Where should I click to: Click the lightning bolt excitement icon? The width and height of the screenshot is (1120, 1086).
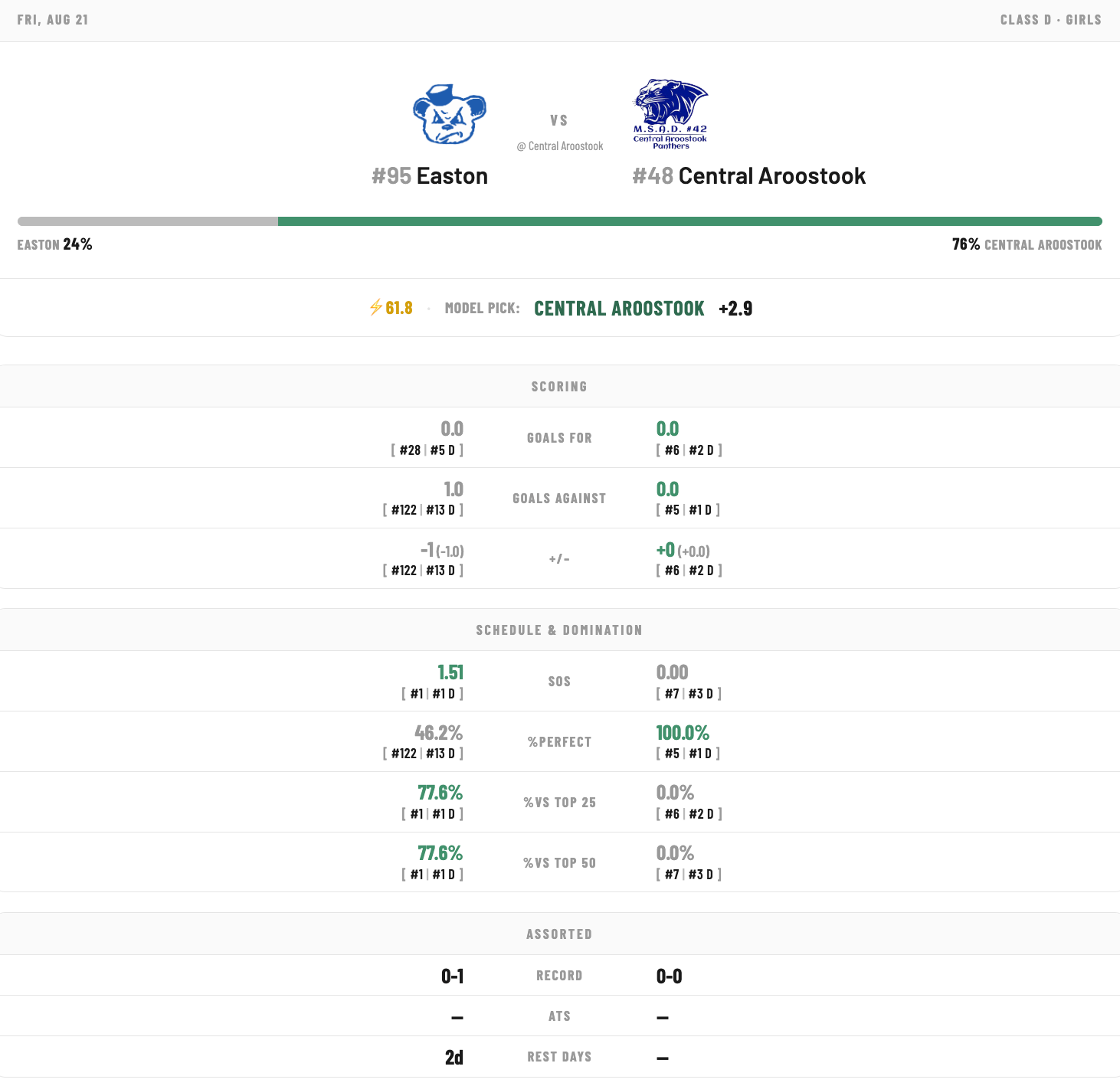point(375,308)
